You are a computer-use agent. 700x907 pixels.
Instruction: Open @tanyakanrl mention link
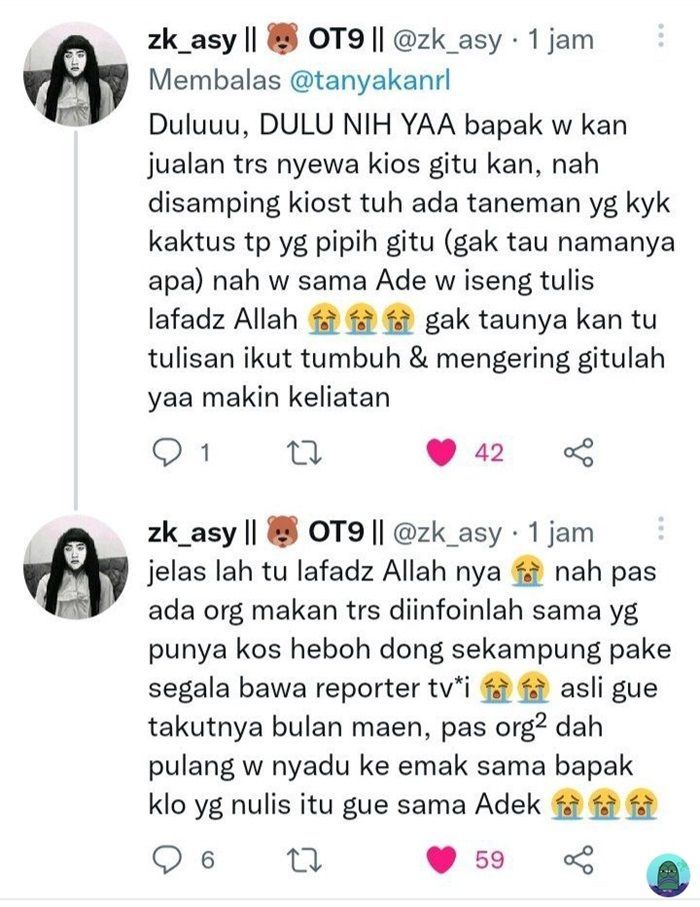click(369, 80)
